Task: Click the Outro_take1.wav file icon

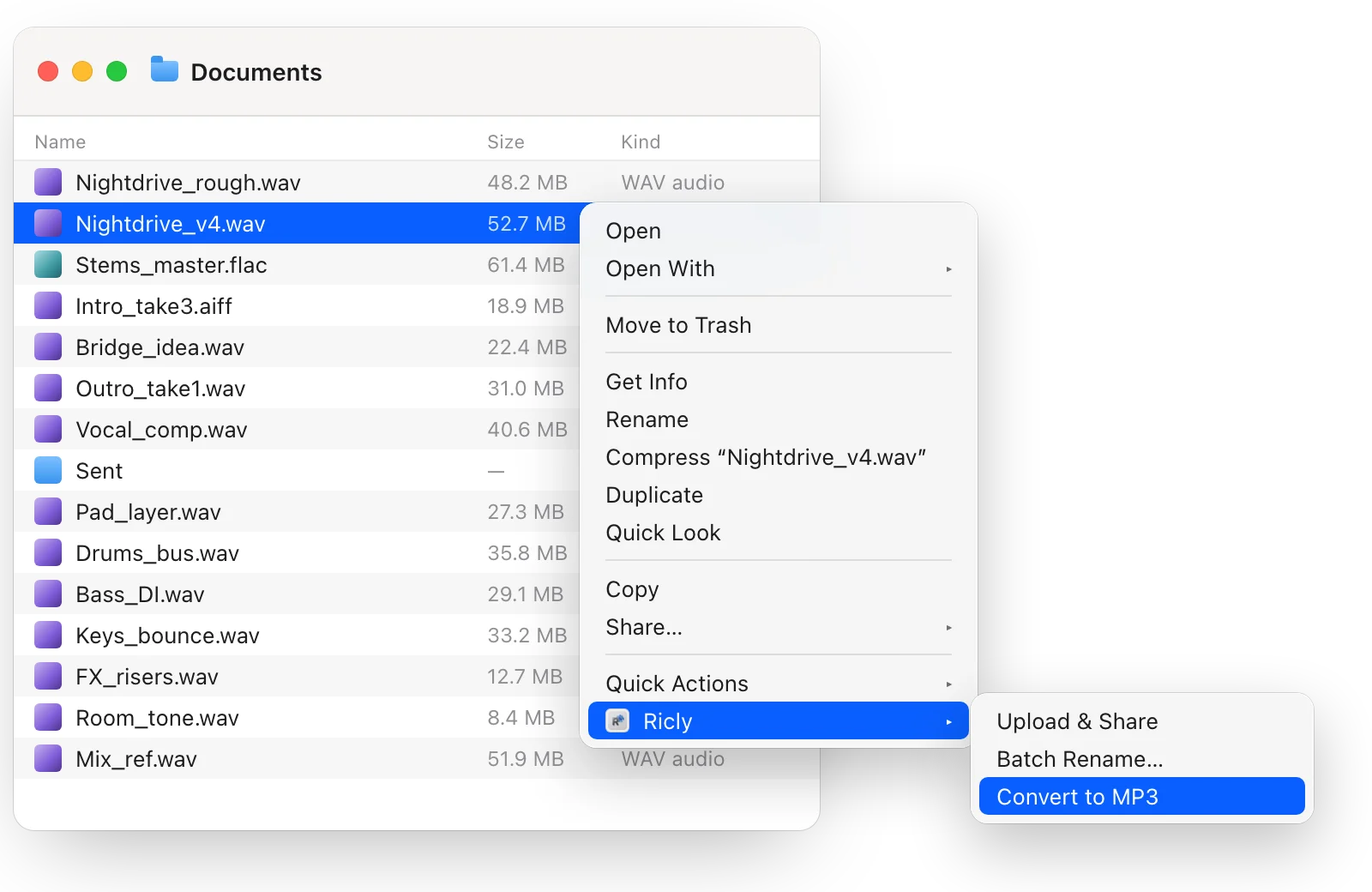Action: tap(48, 388)
